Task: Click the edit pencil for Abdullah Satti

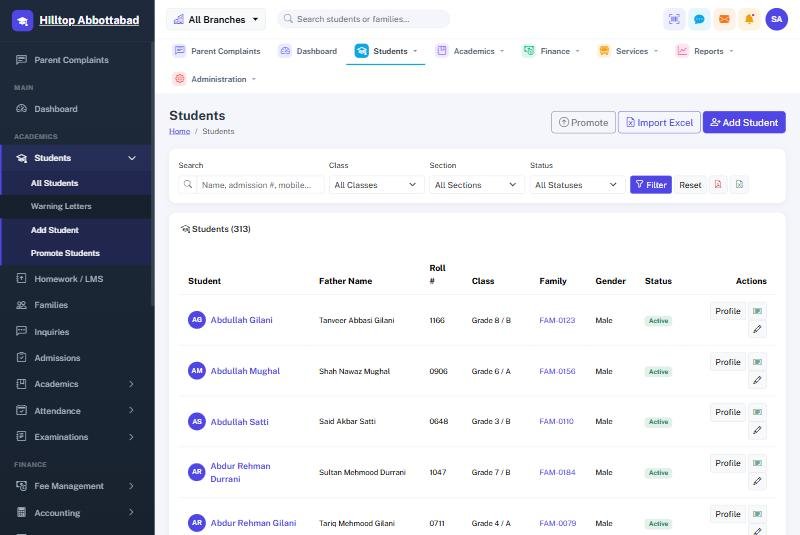Action: [x=757, y=430]
